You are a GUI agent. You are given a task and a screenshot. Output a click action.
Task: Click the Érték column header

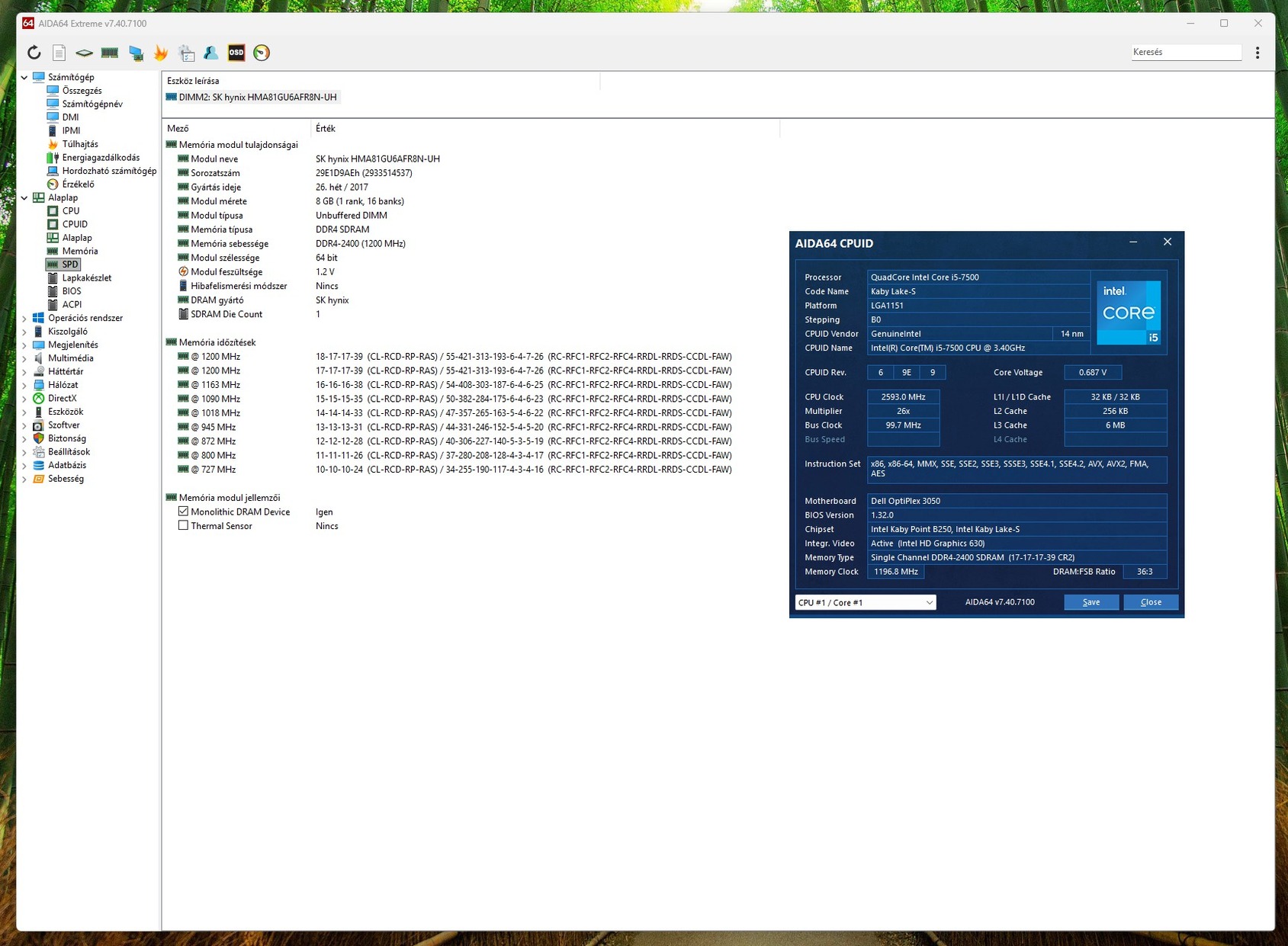545,129
